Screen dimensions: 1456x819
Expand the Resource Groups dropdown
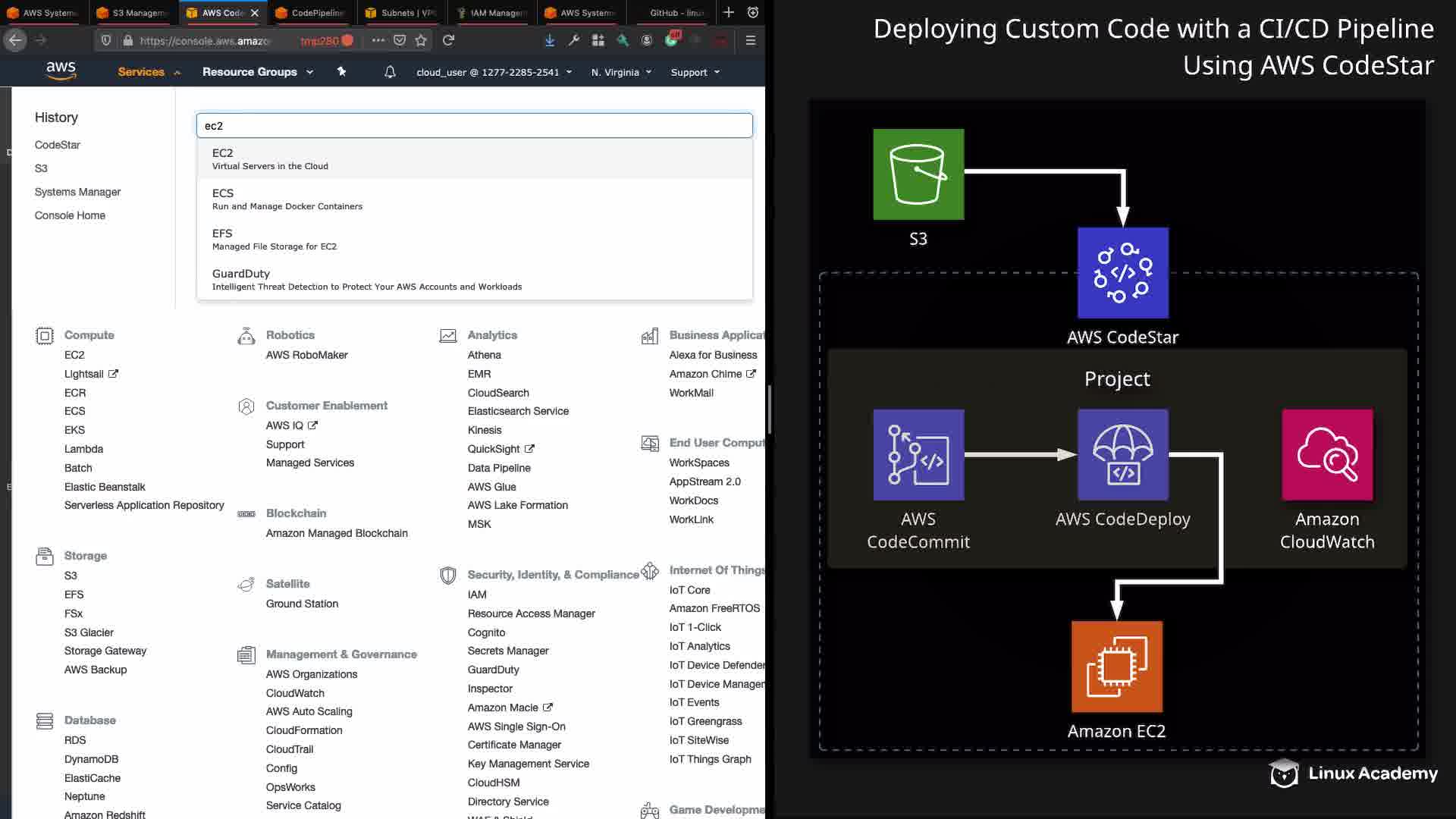257,72
